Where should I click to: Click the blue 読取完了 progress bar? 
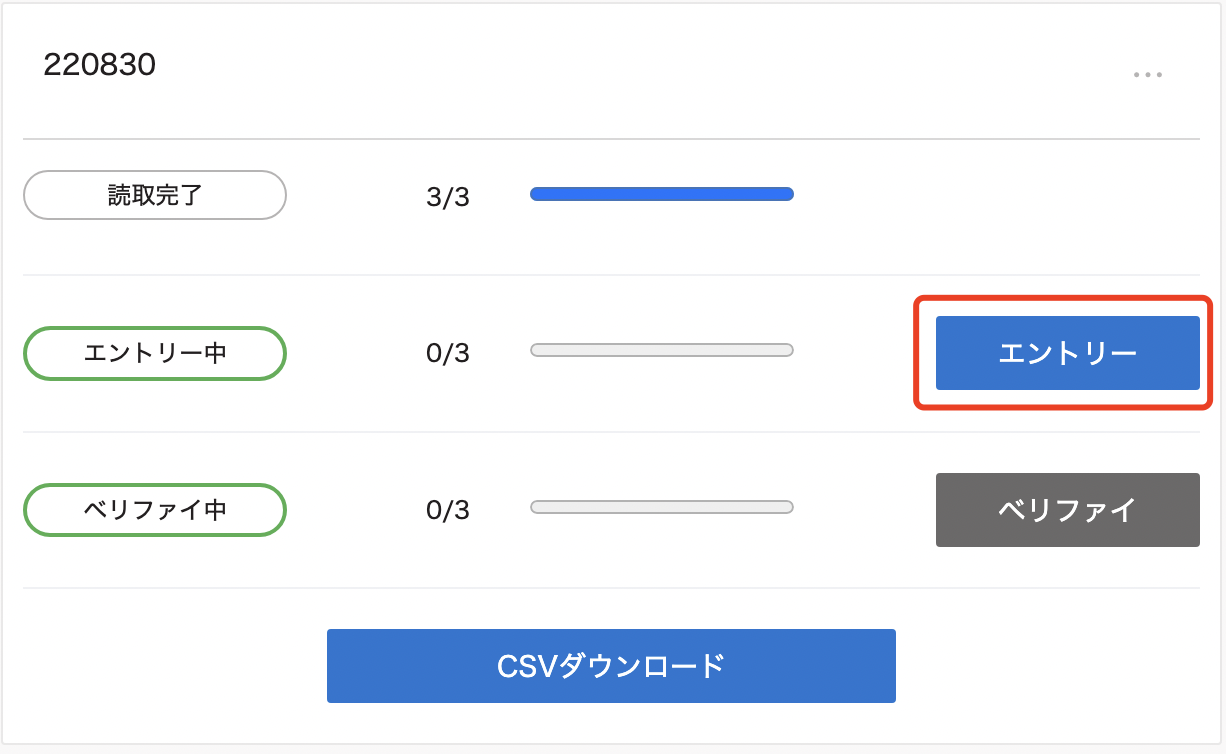click(661, 194)
